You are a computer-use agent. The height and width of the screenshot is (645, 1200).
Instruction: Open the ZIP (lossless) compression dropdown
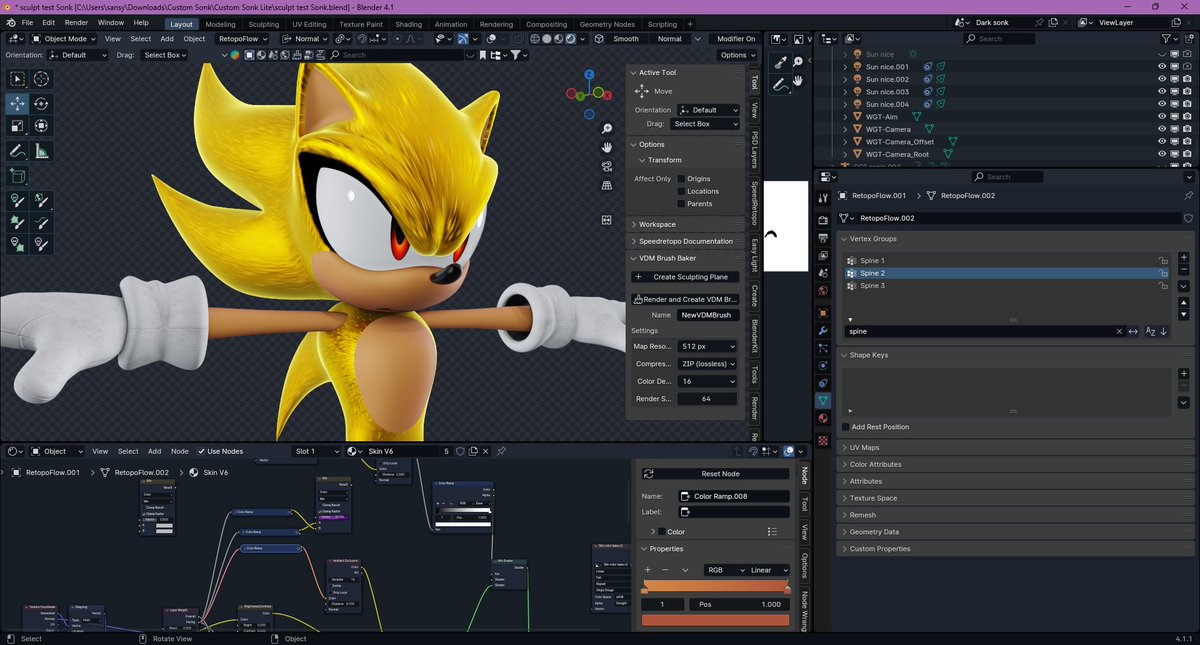point(707,364)
